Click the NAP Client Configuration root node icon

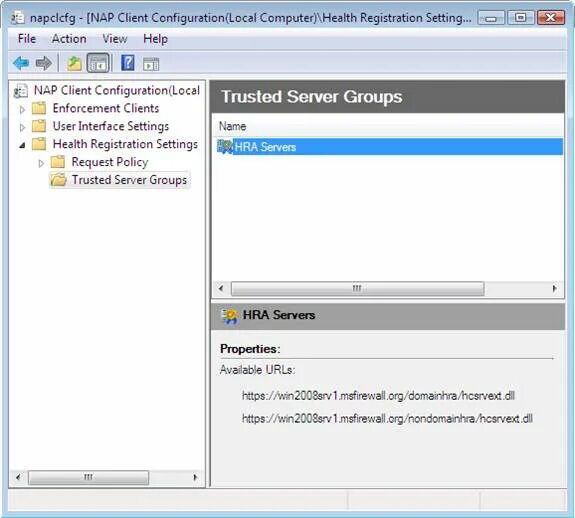[x=21, y=91]
